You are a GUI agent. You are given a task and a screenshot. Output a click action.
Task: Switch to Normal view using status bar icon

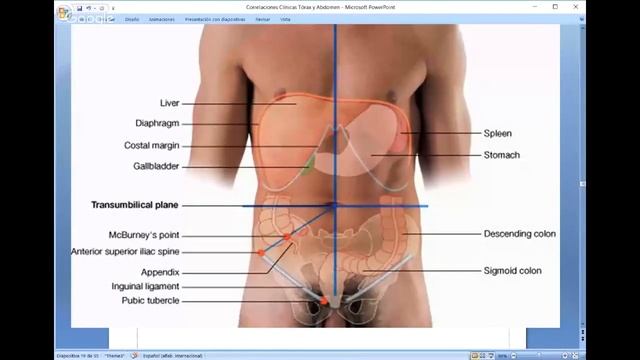(x=475, y=356)
